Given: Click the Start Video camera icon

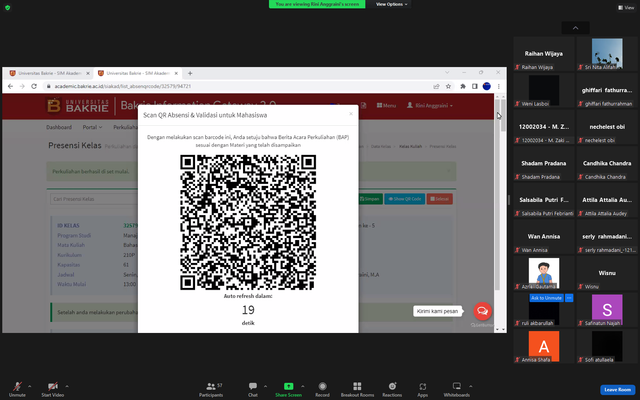Looking at the screenshot, I should [53, 386].
